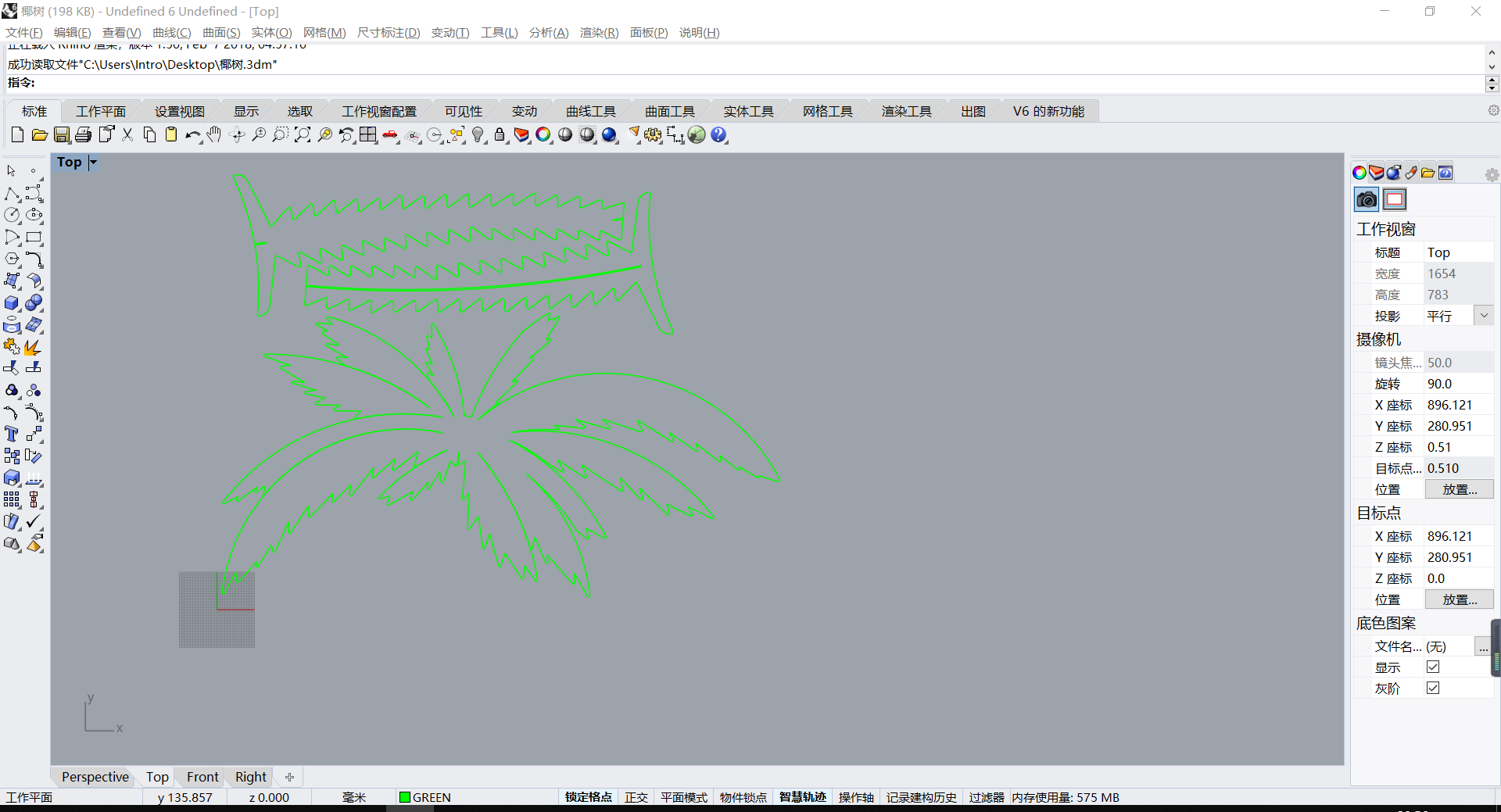Toggle 正交 ortho mode in status bar
1501x812 pixels.
pos(636,797)
